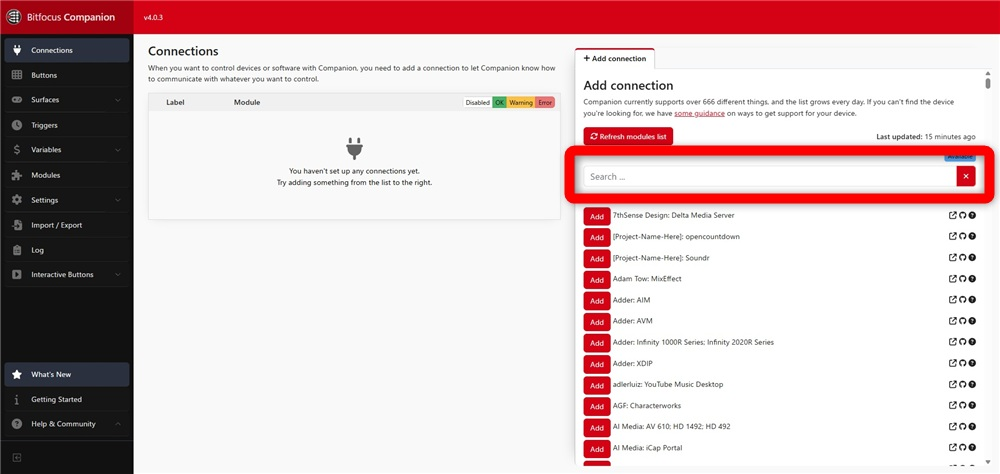
Task: Add the AI Media iCap Portal connection
Action: [597, 449]
